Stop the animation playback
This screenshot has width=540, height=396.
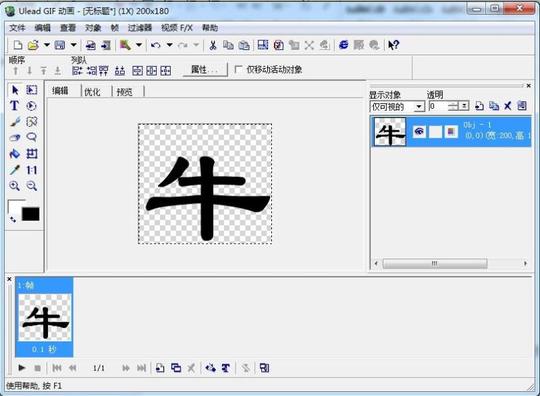(38, 368)
